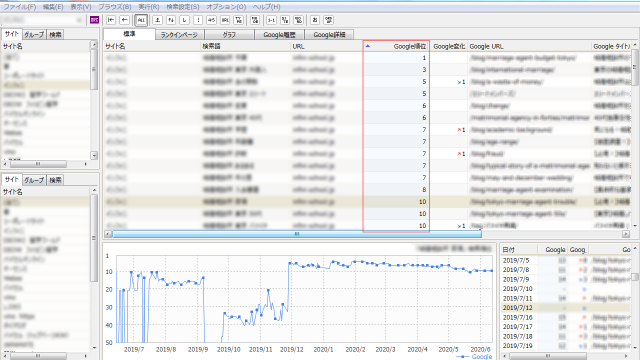640x360 pixels.
Task: Open the 表示(V) menu
Action: coord(80,7)
